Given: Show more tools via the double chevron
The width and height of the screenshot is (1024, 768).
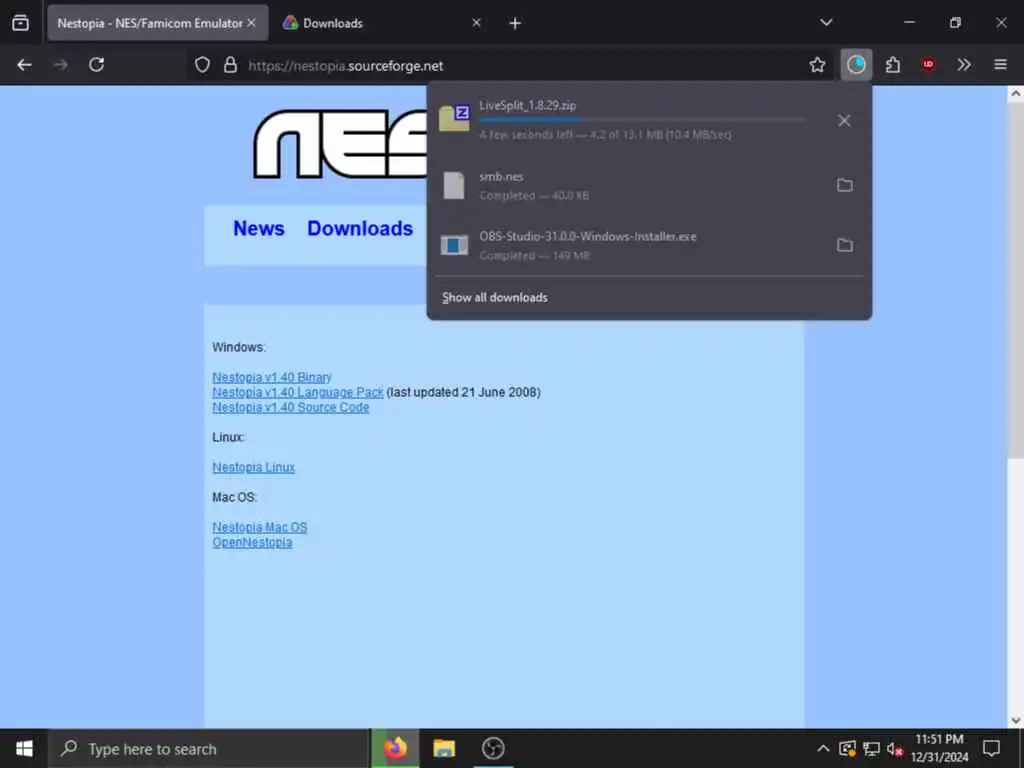Looking at the screenshot, I should pyautogui.click(x=964, y=65).
